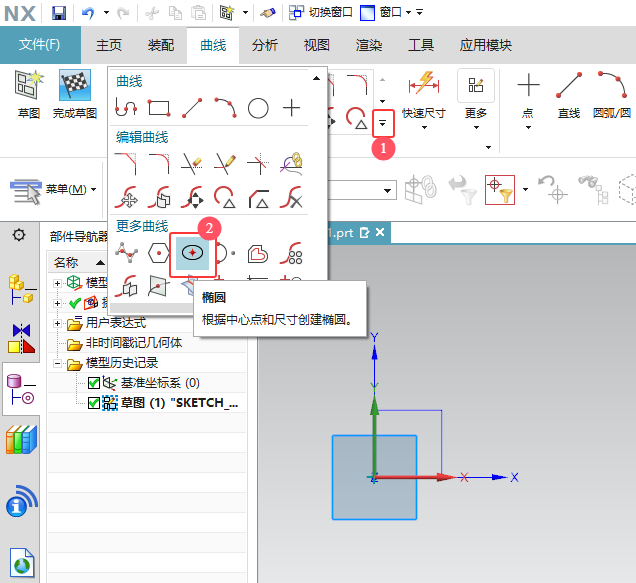
Task: Open the HD3D Tools info sidebar icon
Action: [x=21, y=501]
